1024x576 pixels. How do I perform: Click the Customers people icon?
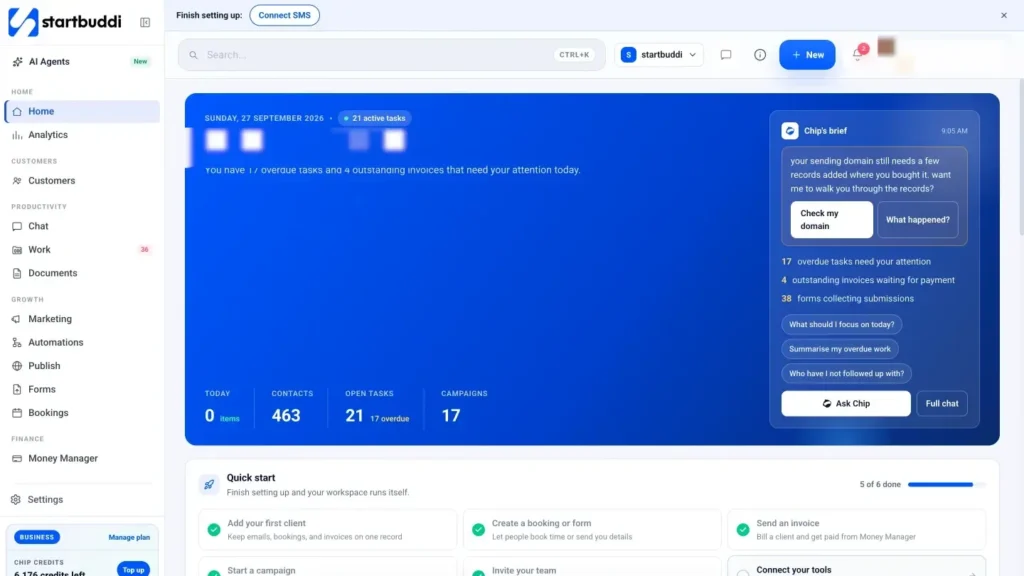coord(17,180)
